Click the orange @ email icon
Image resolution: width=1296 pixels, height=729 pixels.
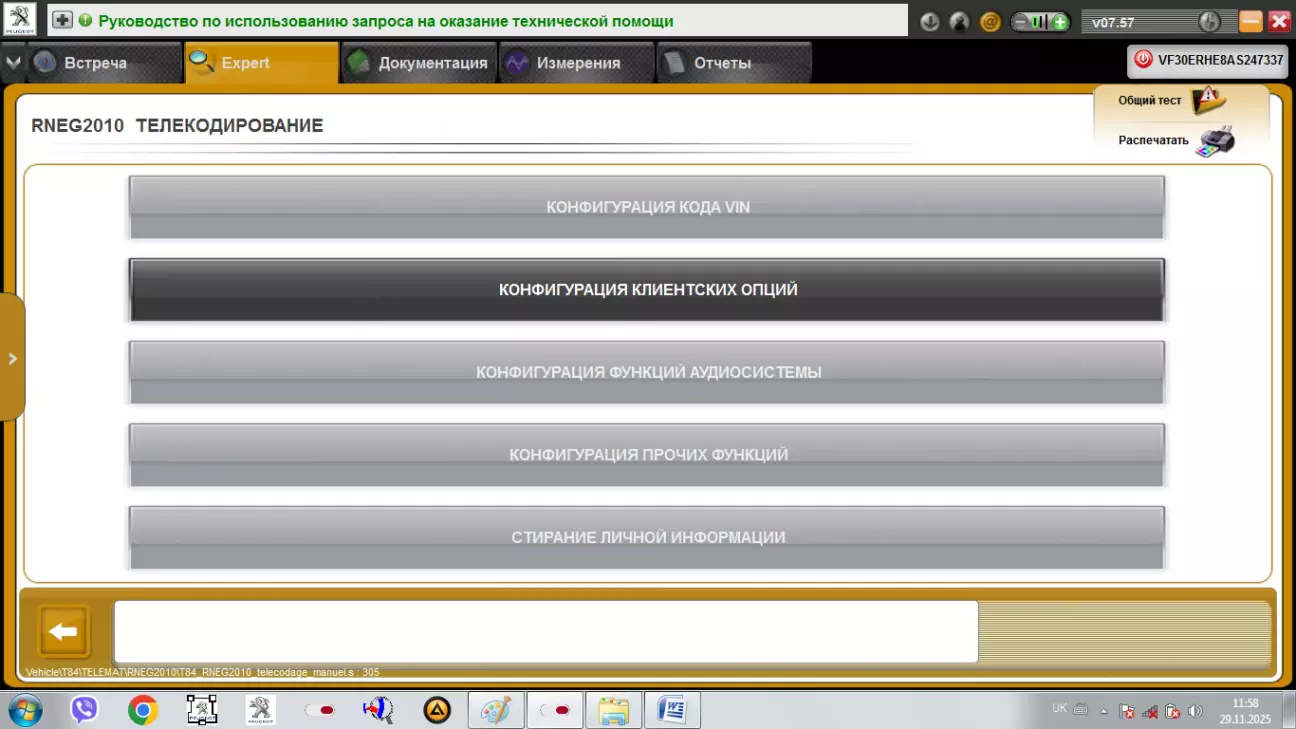point(990,22)
